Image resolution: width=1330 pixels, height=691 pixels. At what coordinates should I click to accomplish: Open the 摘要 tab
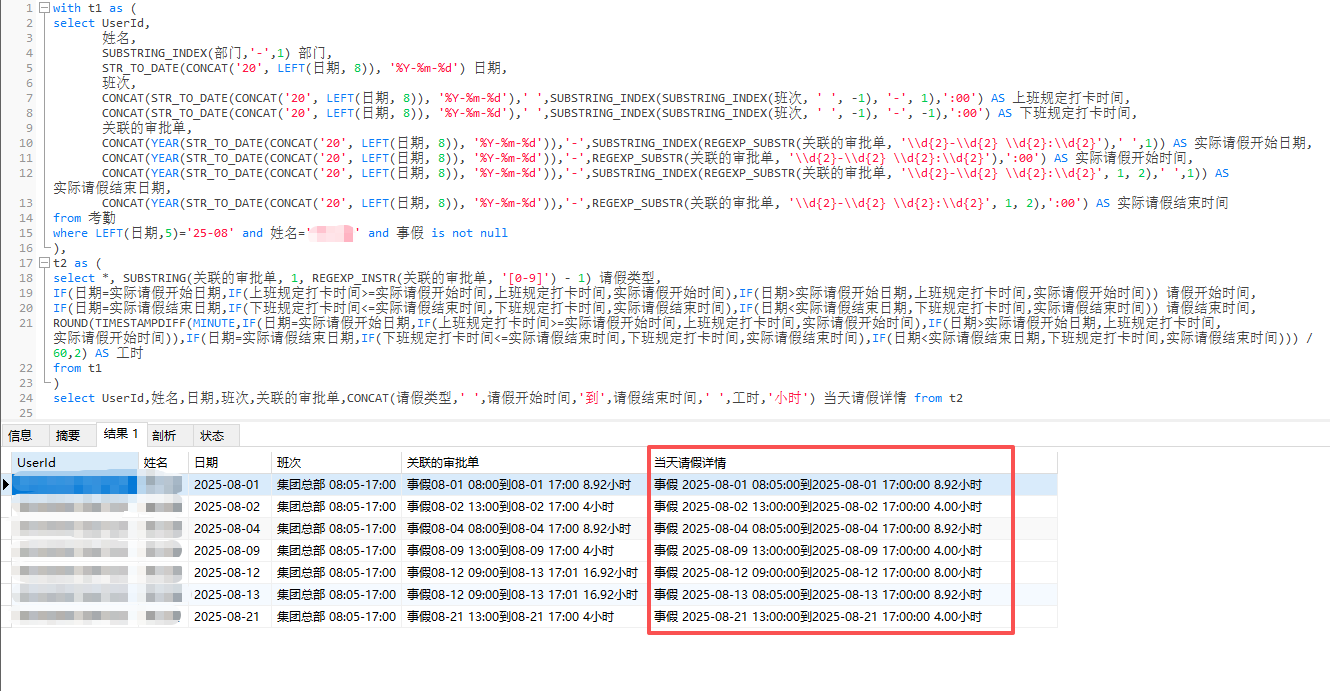[x=68, y=435]
